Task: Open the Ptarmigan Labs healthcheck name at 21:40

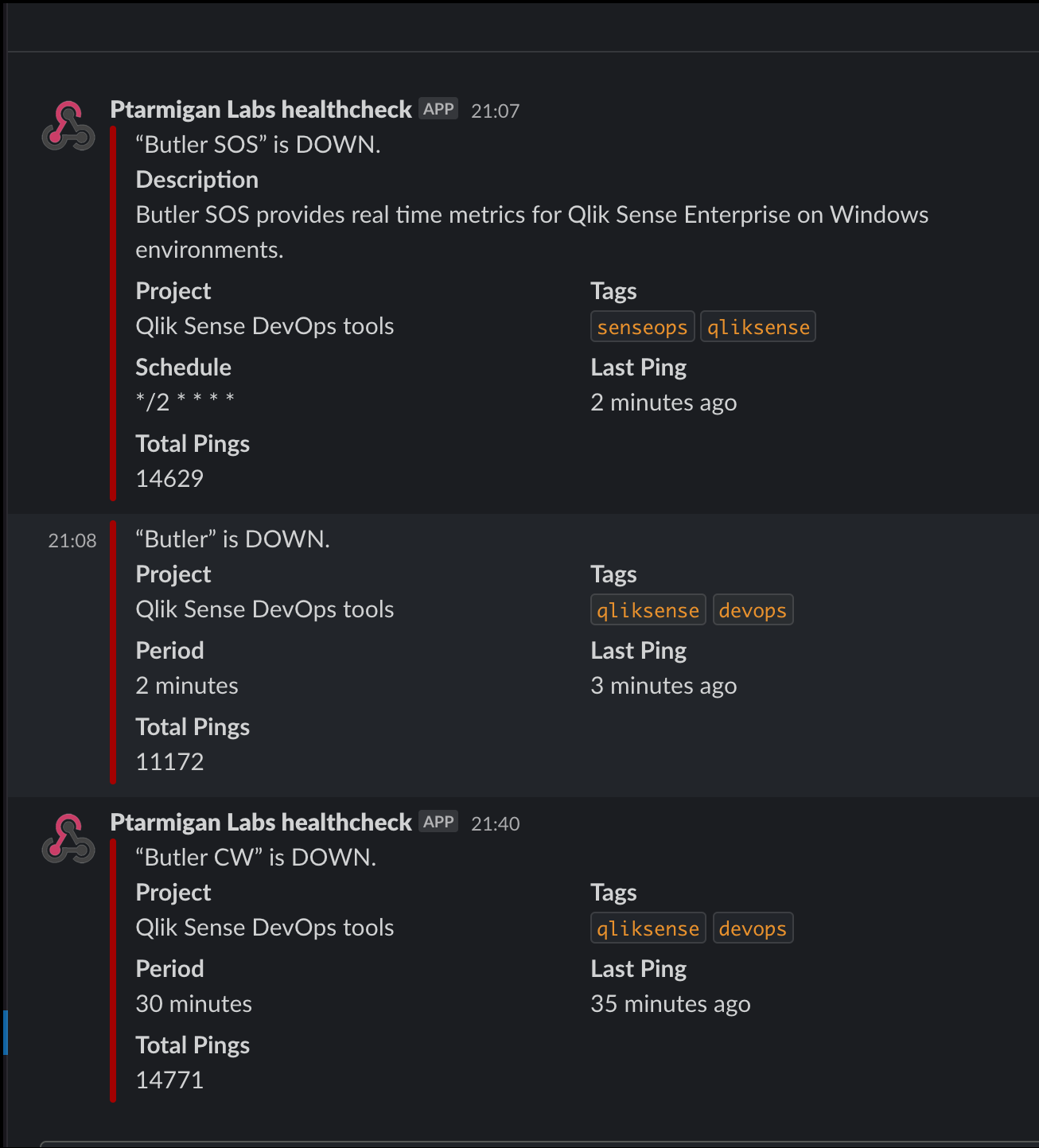Action: pos(261,823)
